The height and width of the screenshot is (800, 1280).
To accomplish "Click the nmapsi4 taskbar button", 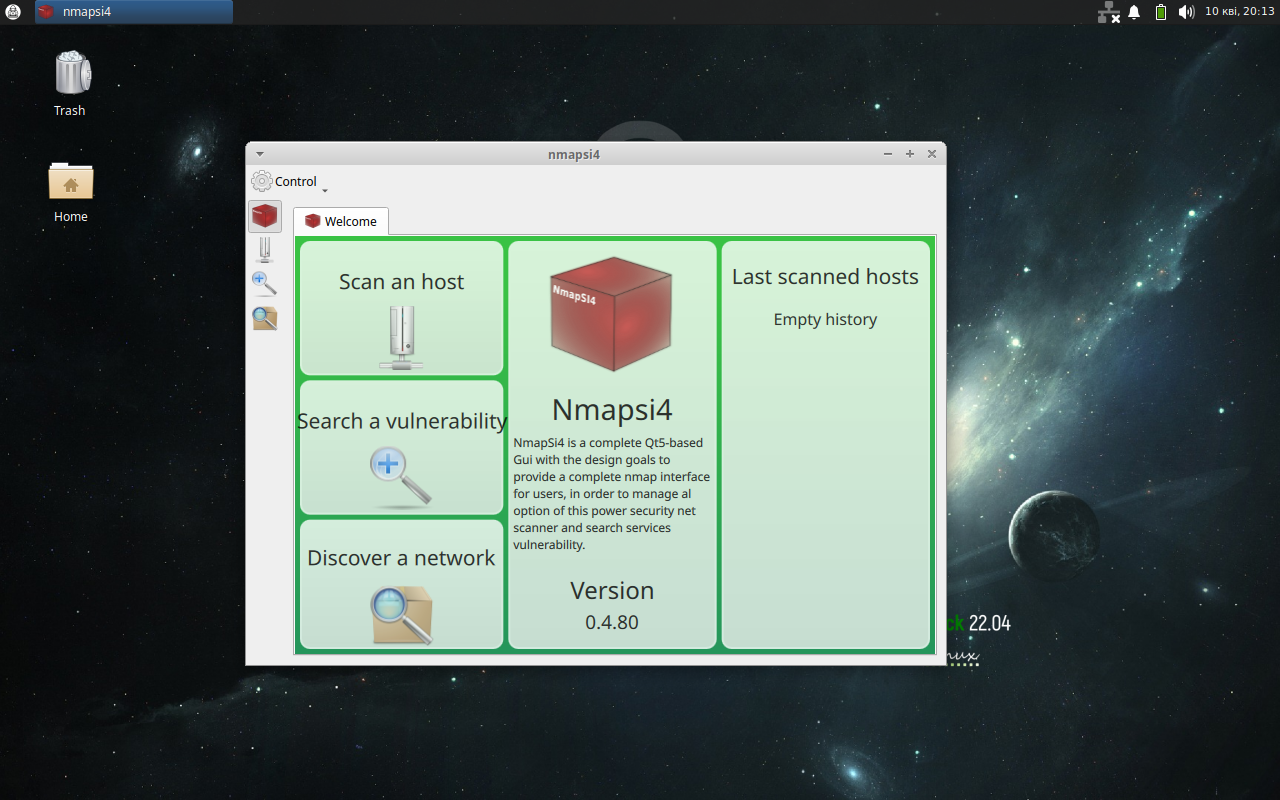I will point(134,12).
